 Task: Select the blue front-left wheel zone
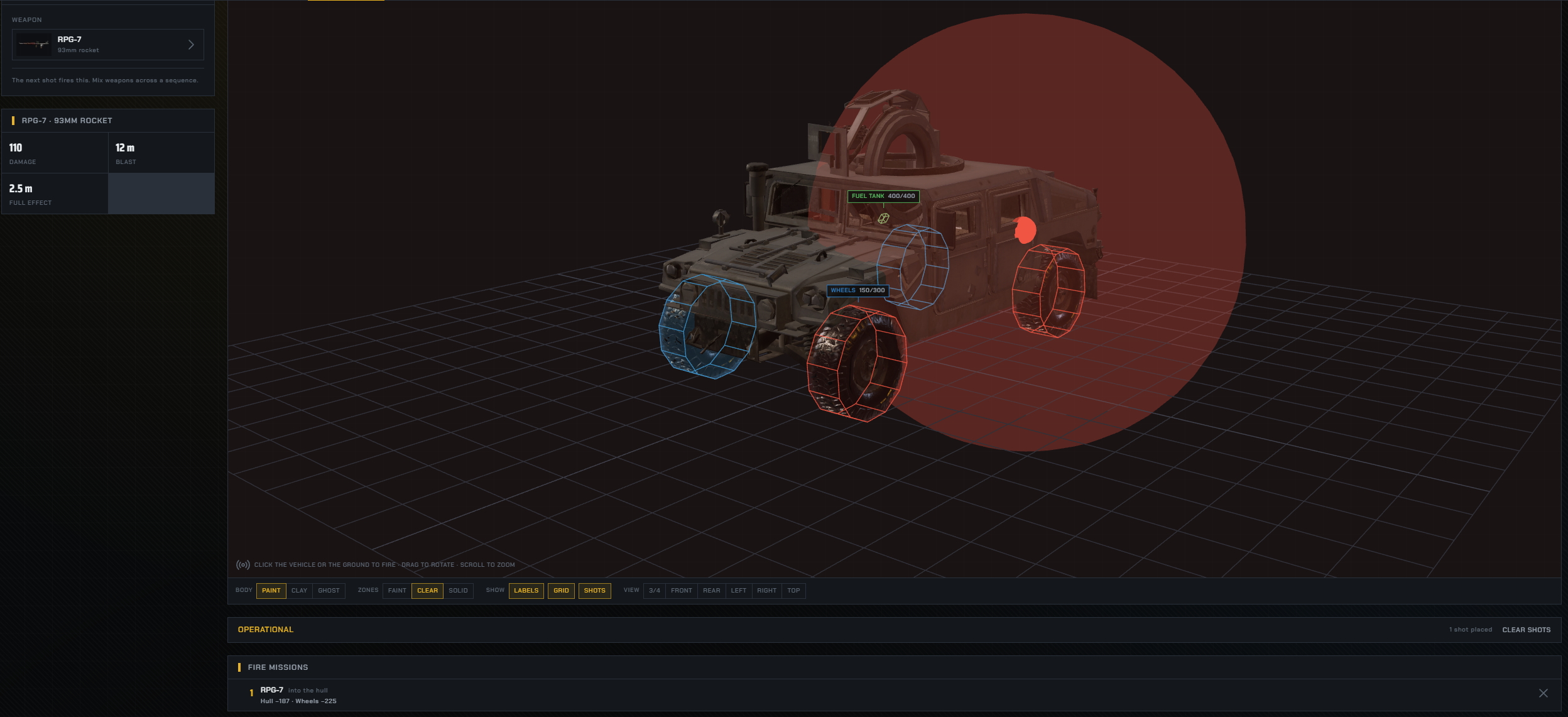[x=706, y=326]
